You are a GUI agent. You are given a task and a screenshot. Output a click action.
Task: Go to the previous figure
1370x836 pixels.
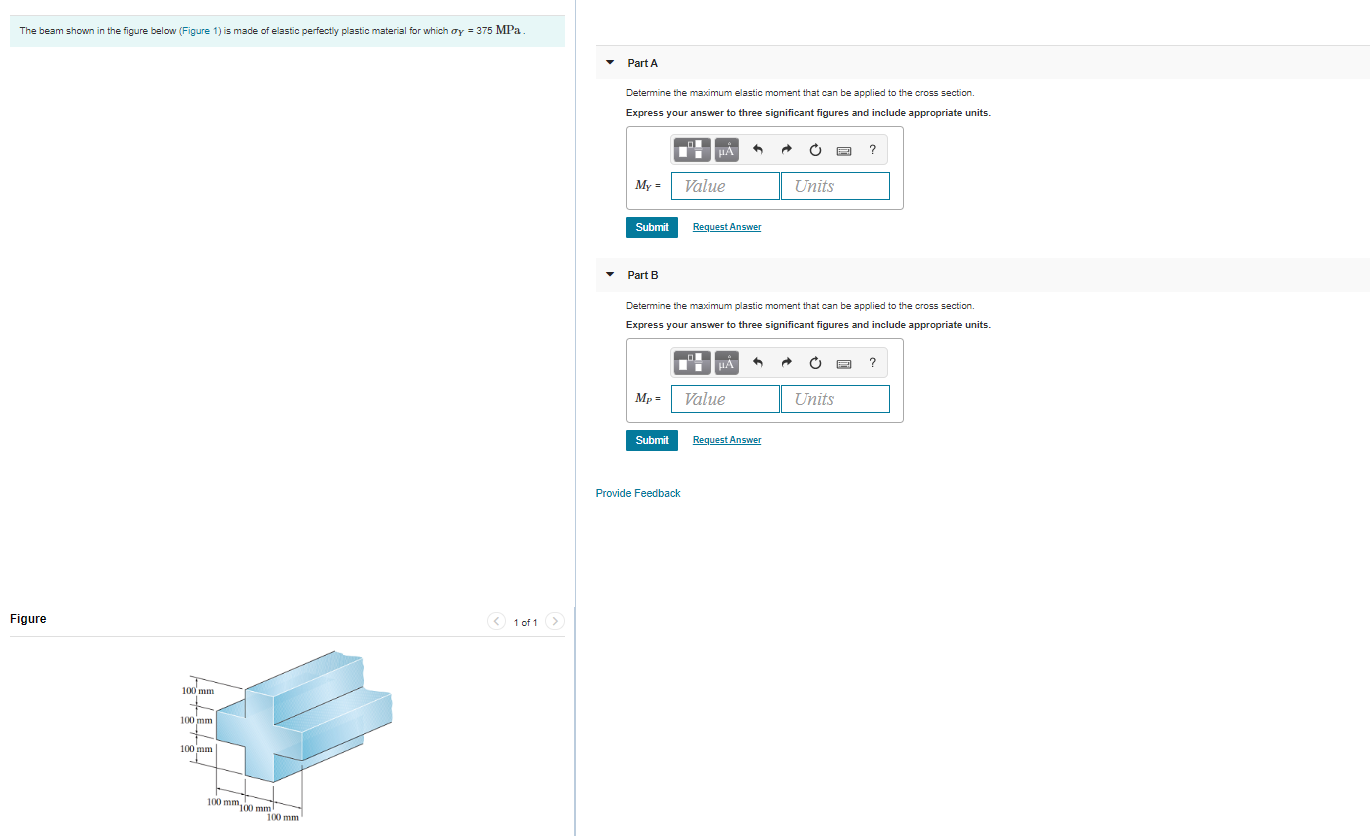[497, 622]
